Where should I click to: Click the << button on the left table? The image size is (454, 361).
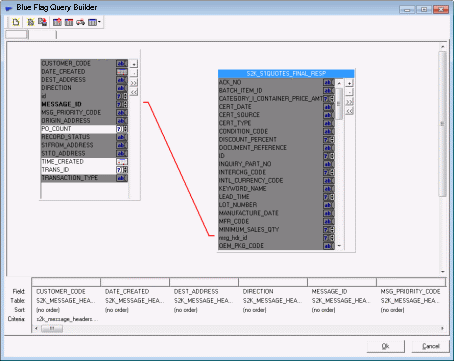click(x=134, y=92)
